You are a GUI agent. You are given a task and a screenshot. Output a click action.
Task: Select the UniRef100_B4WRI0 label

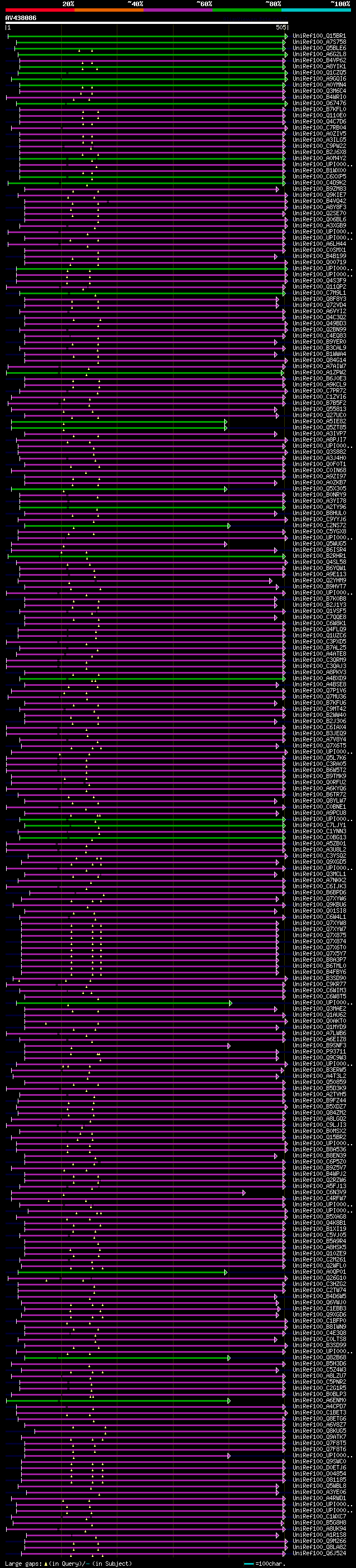(319, 97)
